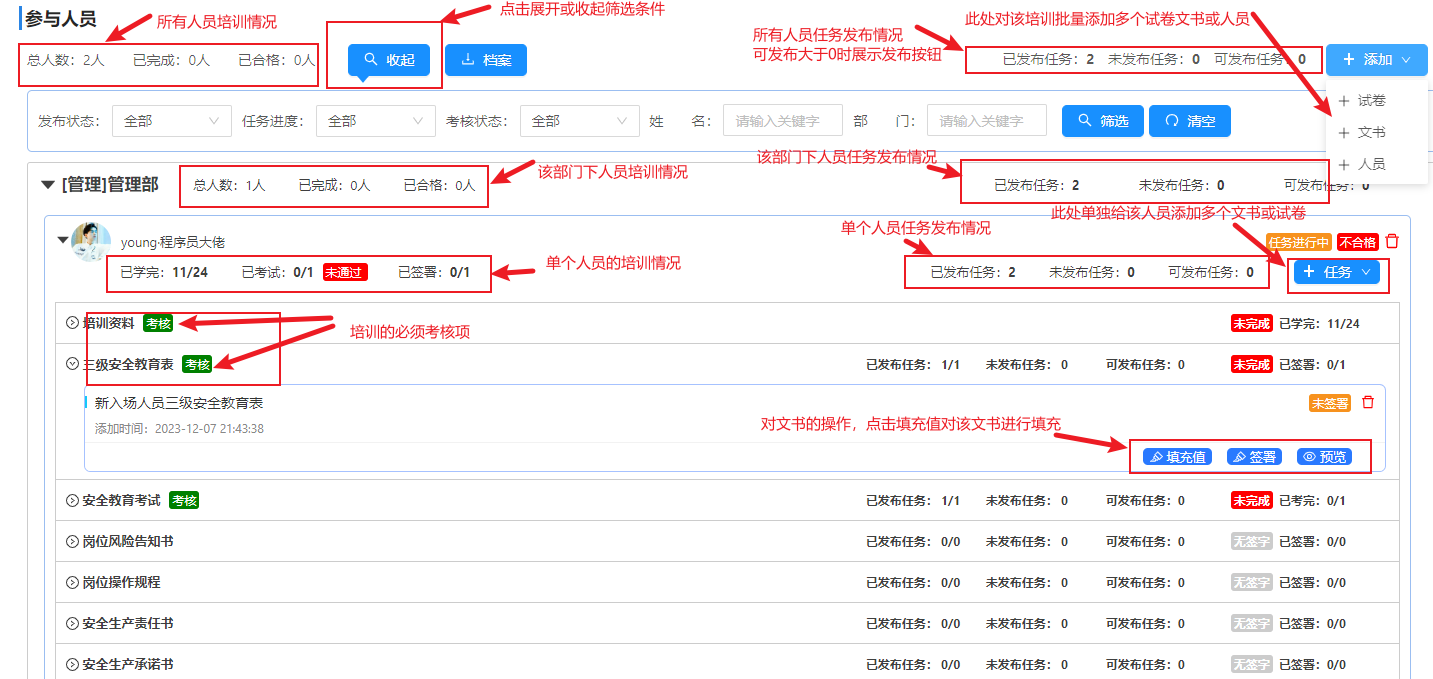Viewport: 1433px width, 679px height.
Task: Delete 新入场人员三级安全教育表 using its trash icon
Action: tap(1368, 402)
